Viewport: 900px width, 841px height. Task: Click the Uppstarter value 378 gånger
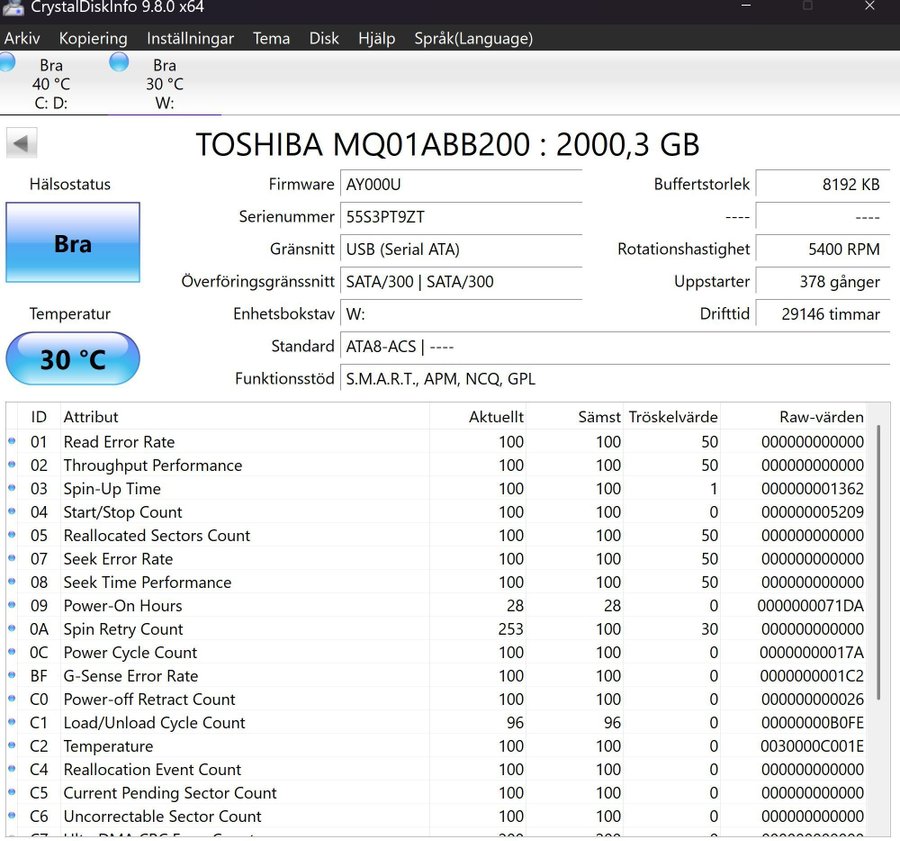tap(823, 282)
